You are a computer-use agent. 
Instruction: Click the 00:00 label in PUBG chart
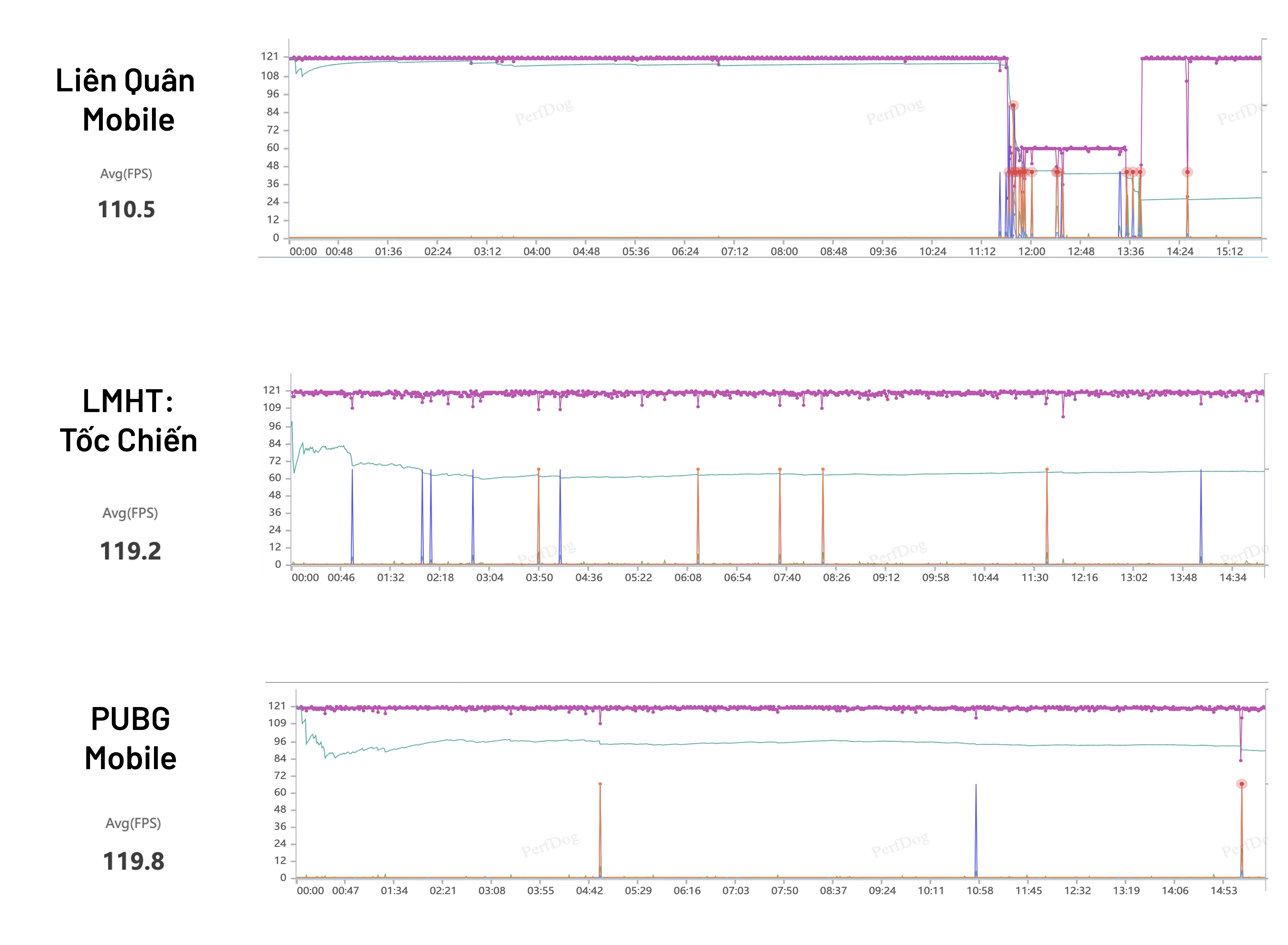point(311,891)
